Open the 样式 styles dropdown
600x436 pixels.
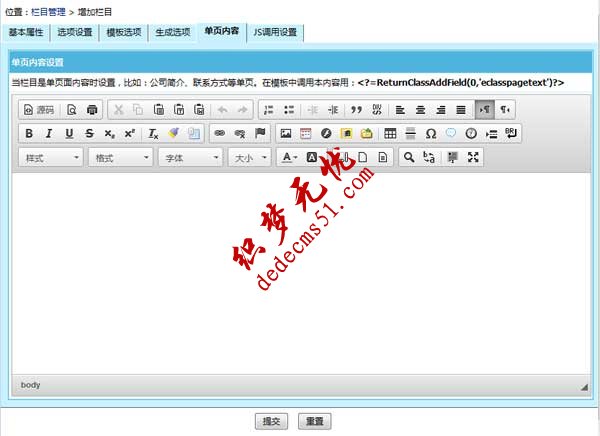click(51, 157)
